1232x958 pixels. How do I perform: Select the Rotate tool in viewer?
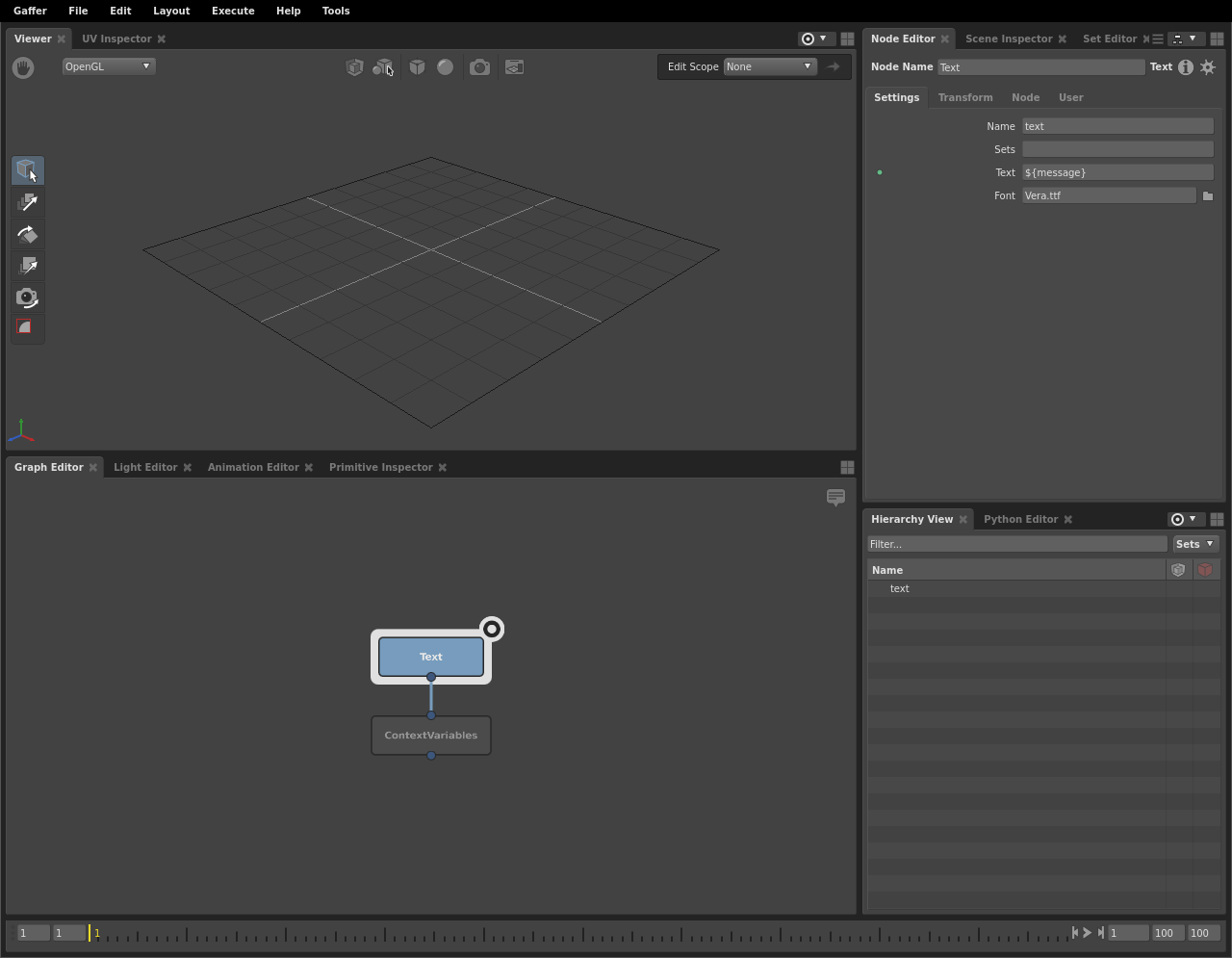(x=28, y=234)
